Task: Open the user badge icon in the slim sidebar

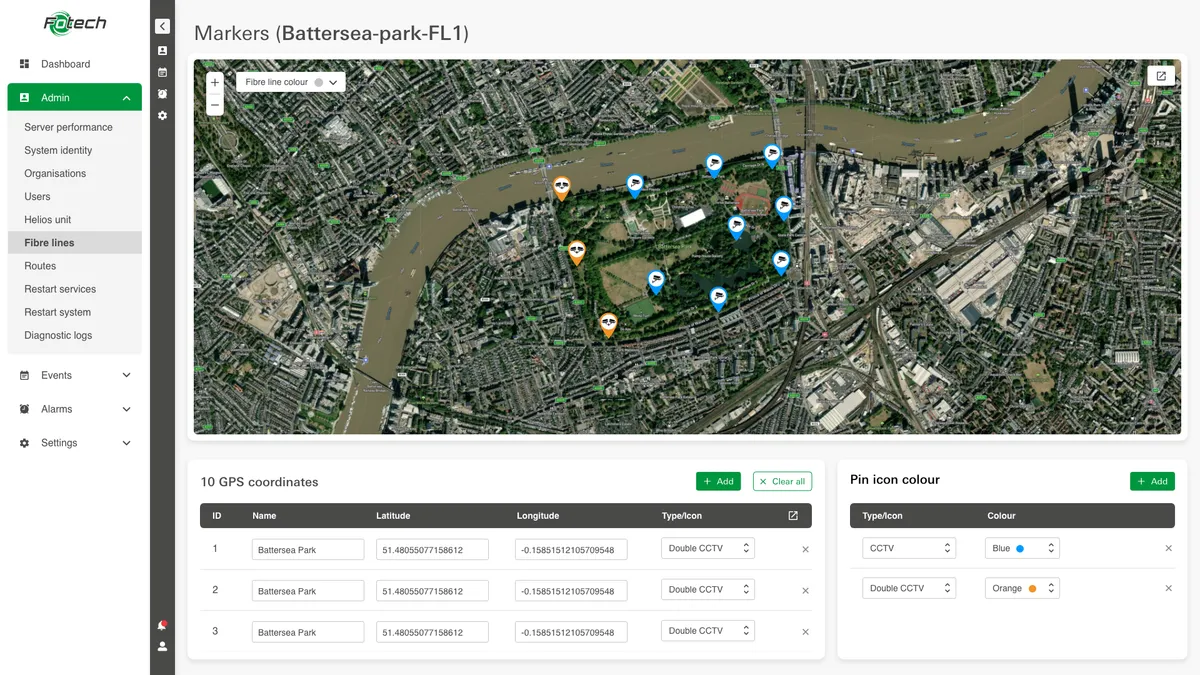Action: [162, 49]
